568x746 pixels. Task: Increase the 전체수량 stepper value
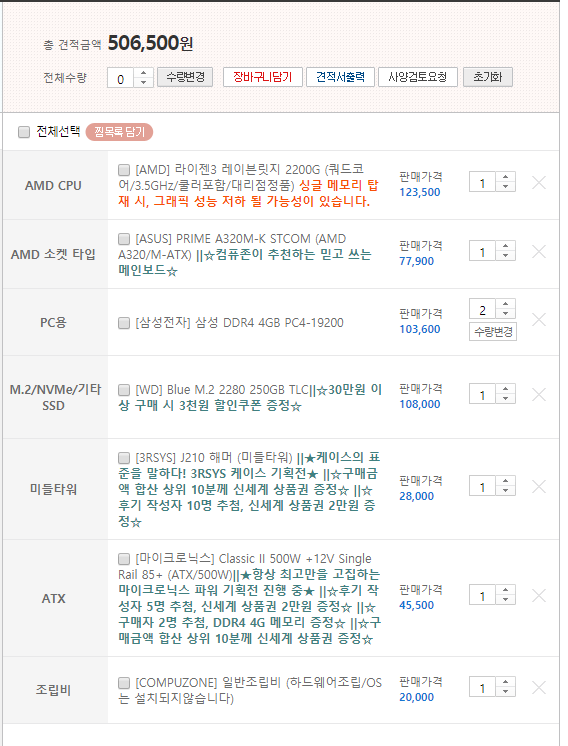click(x=143, y=73)
